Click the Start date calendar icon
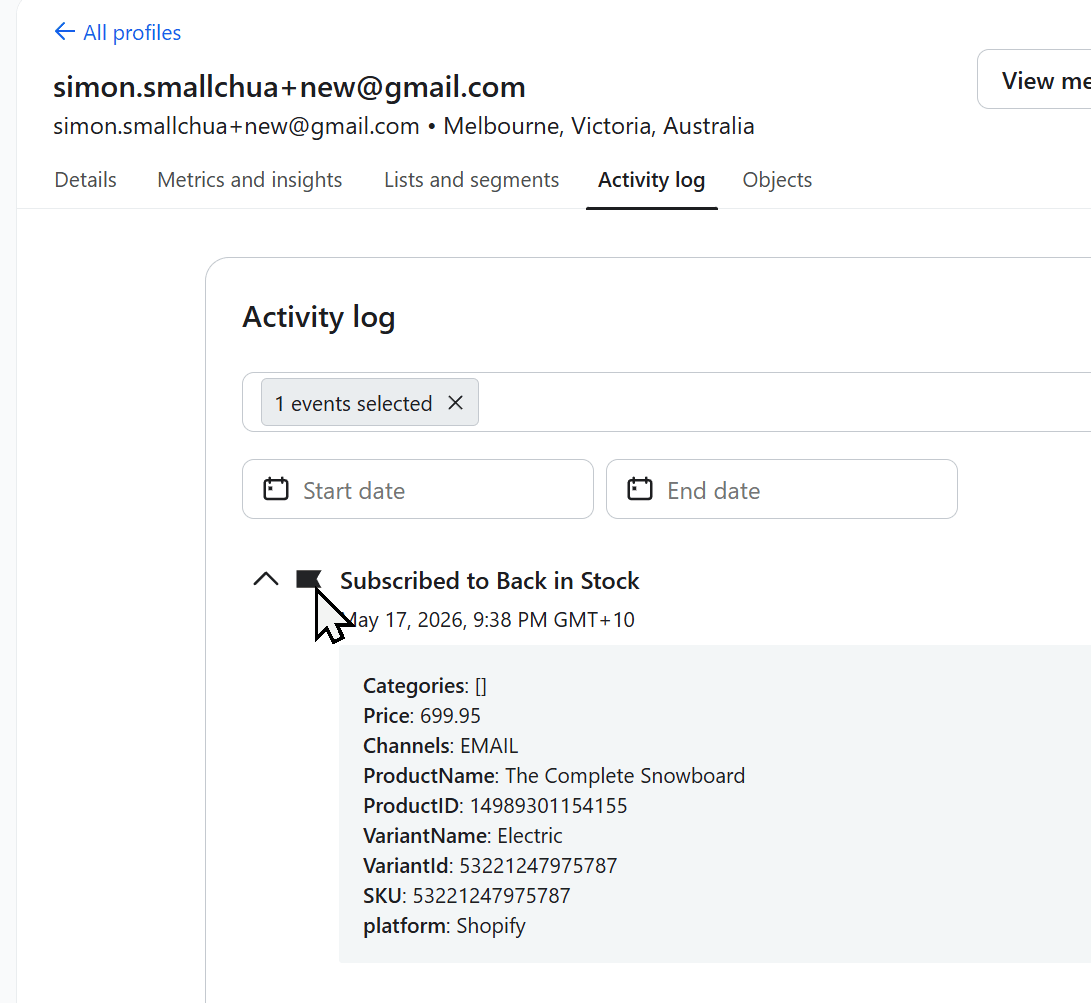Viewport: 1091px width, 1003px height. tap(276, 489)
